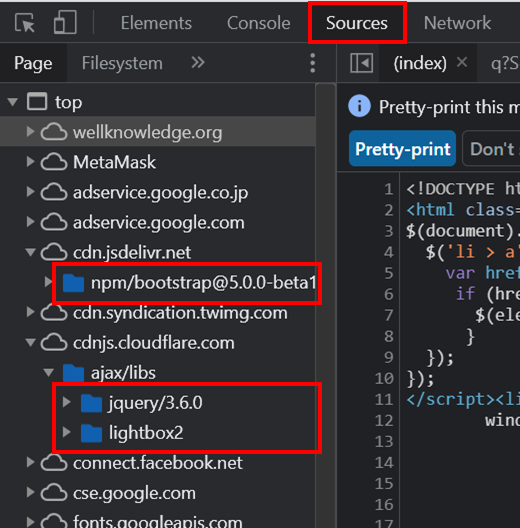Image resolution: width=520 pixels, height=528 pixels.
Task: Click adservice.google.com cloud icon
Action: point(54,222)
